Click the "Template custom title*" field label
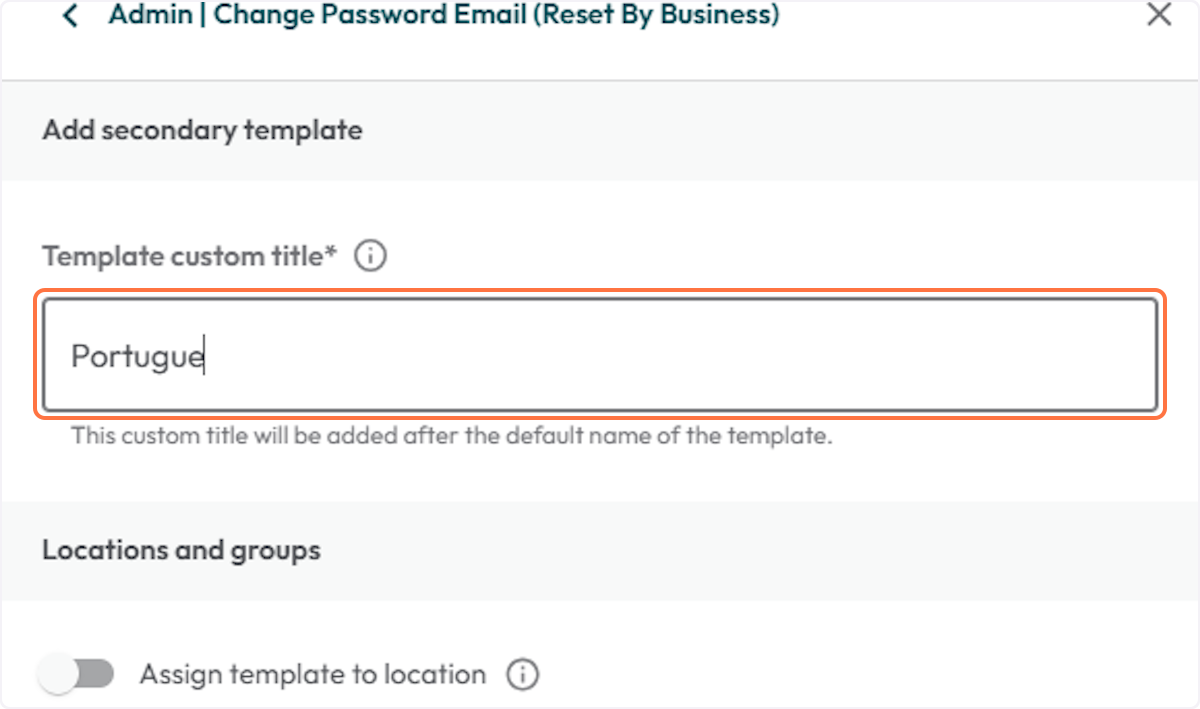This screenshot has width=1200, height=709. [190, 256]
